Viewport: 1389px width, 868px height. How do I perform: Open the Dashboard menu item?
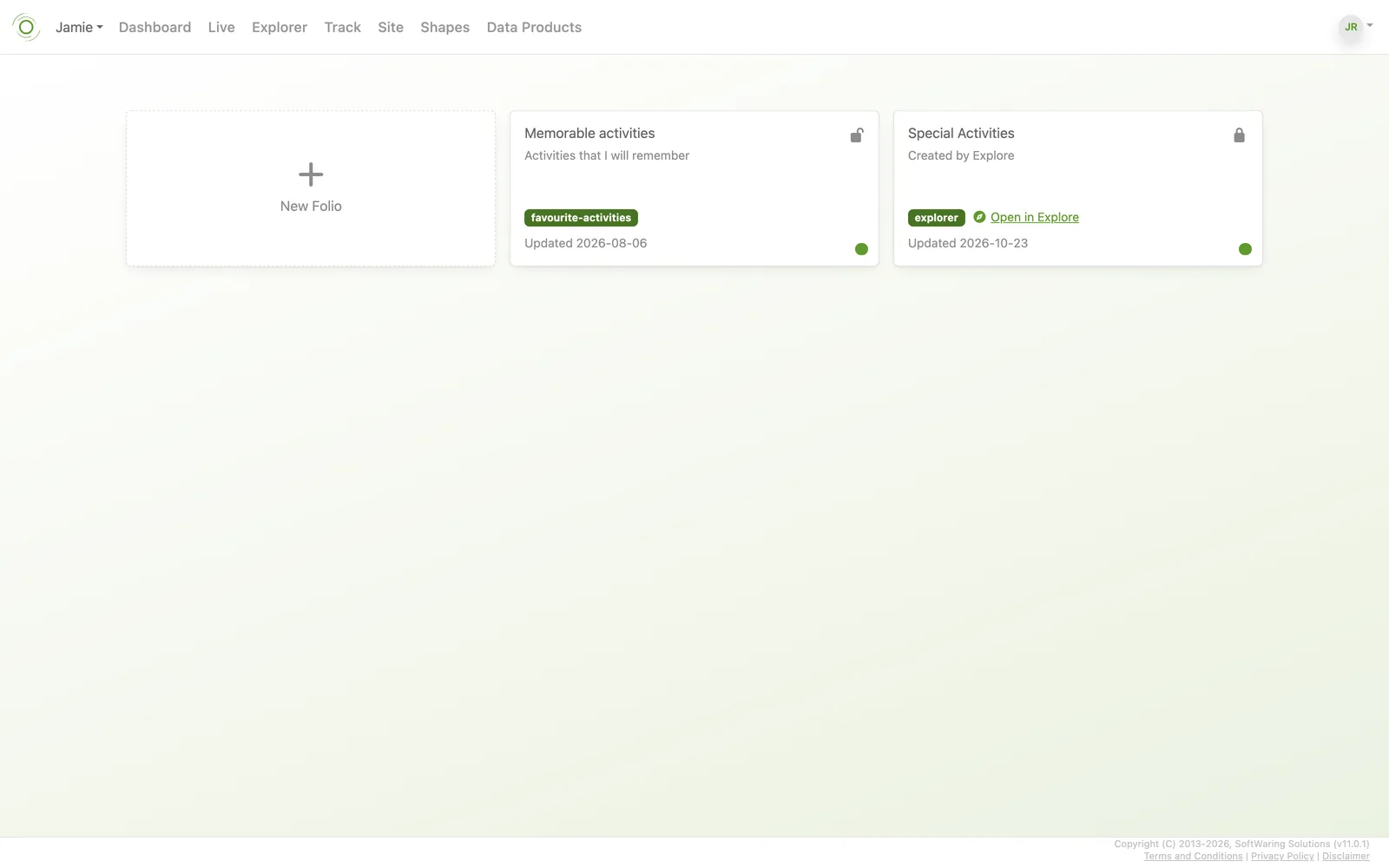pyautogui.click(x=155, y=27)
